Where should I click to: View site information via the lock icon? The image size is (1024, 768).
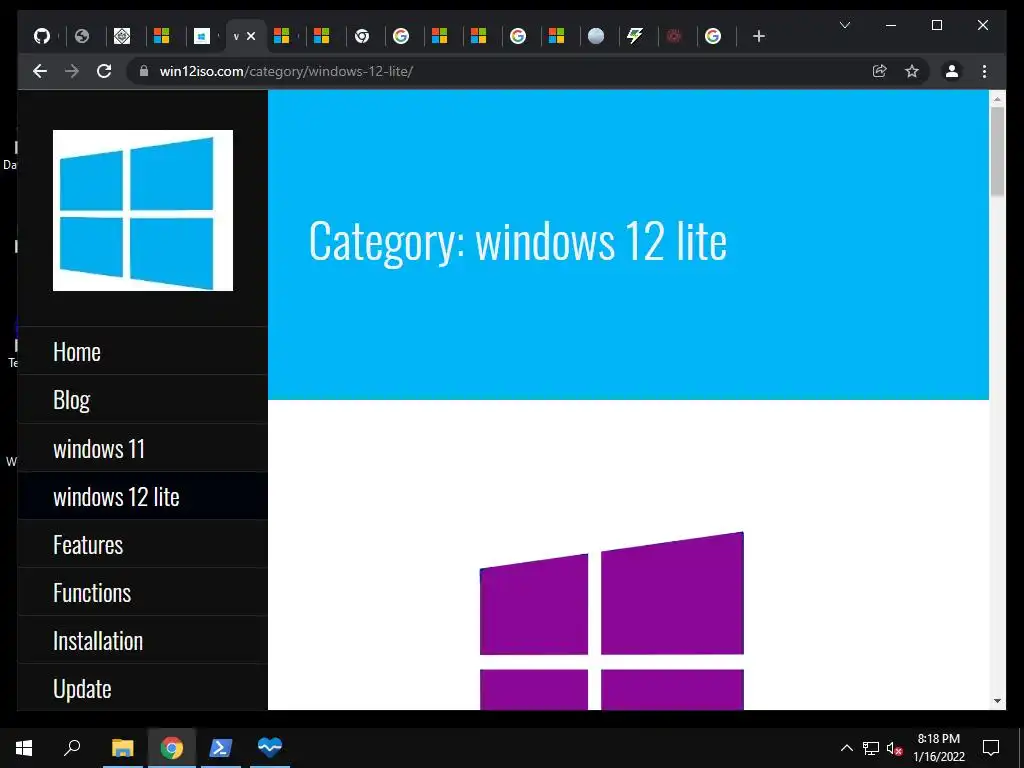(x=144, y=71)
